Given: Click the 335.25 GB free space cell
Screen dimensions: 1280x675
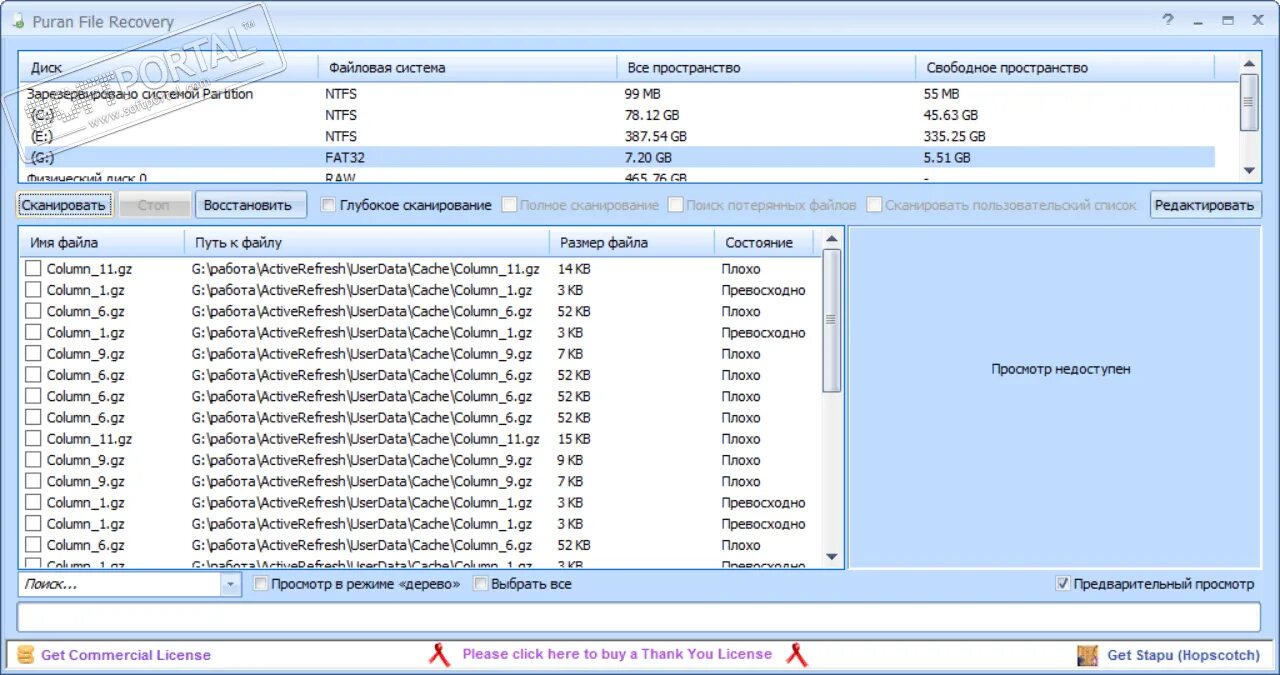Looking at the screenshot, I should [955, 136].
